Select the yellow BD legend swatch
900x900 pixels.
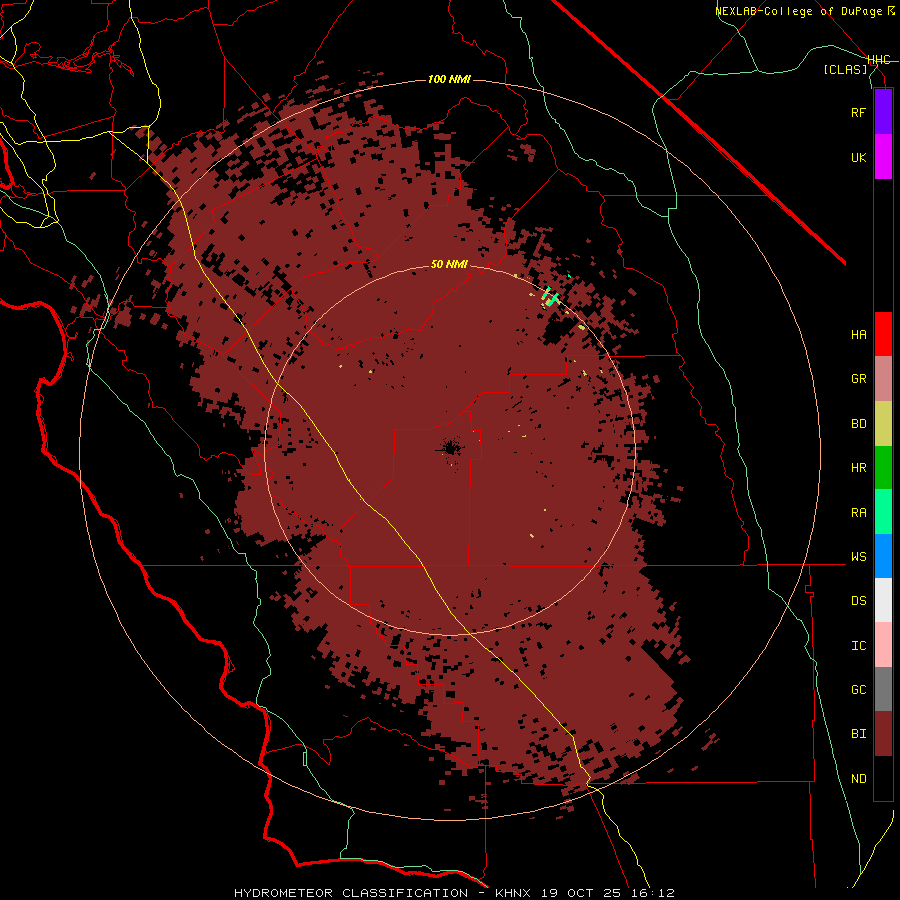[x=883, y=424]
